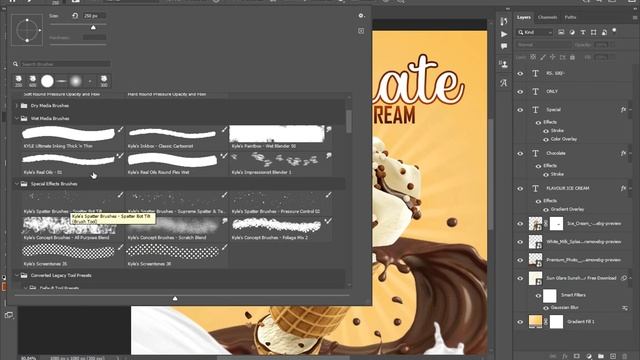Open the brush picker settings gear
640x360 pixels.
tap(361, 16)
